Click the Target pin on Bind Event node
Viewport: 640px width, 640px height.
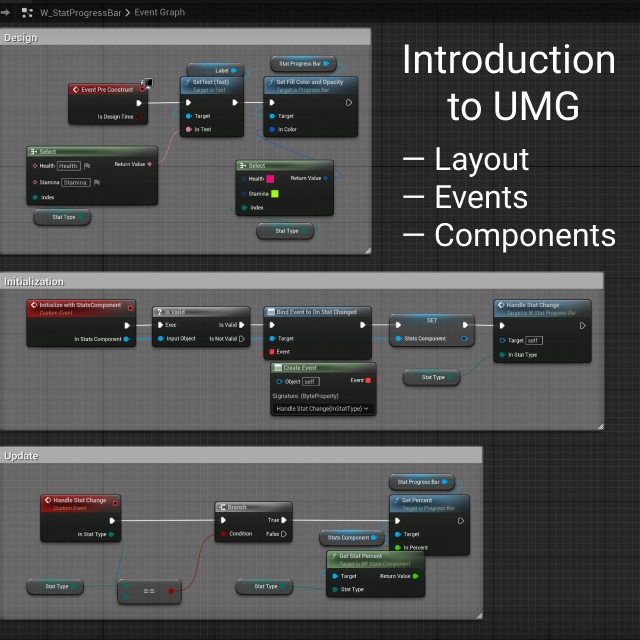click(x=272, y=339)
